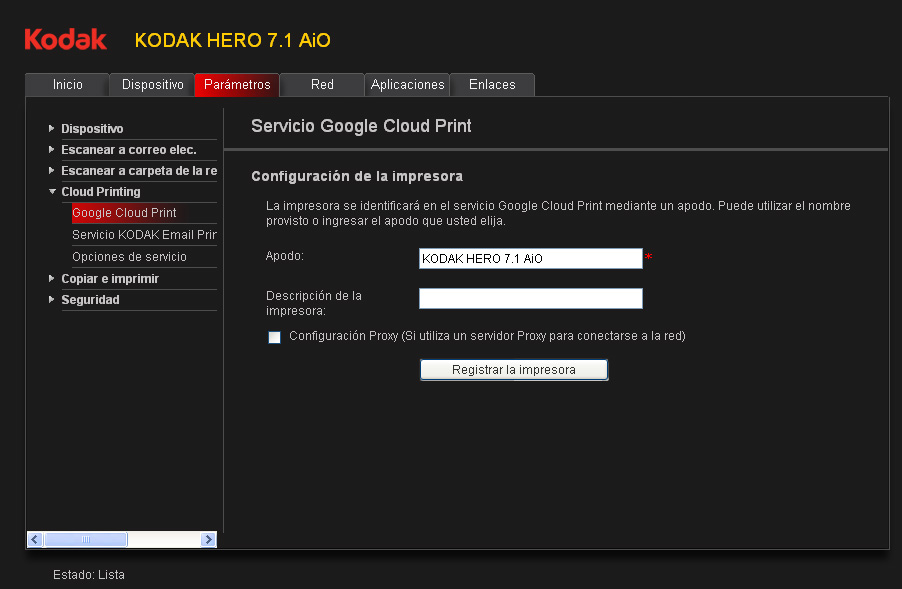This screenshot has height=589, width=902.
Task: Click the Descripción de la impresora field
Action: coord(530,299)
